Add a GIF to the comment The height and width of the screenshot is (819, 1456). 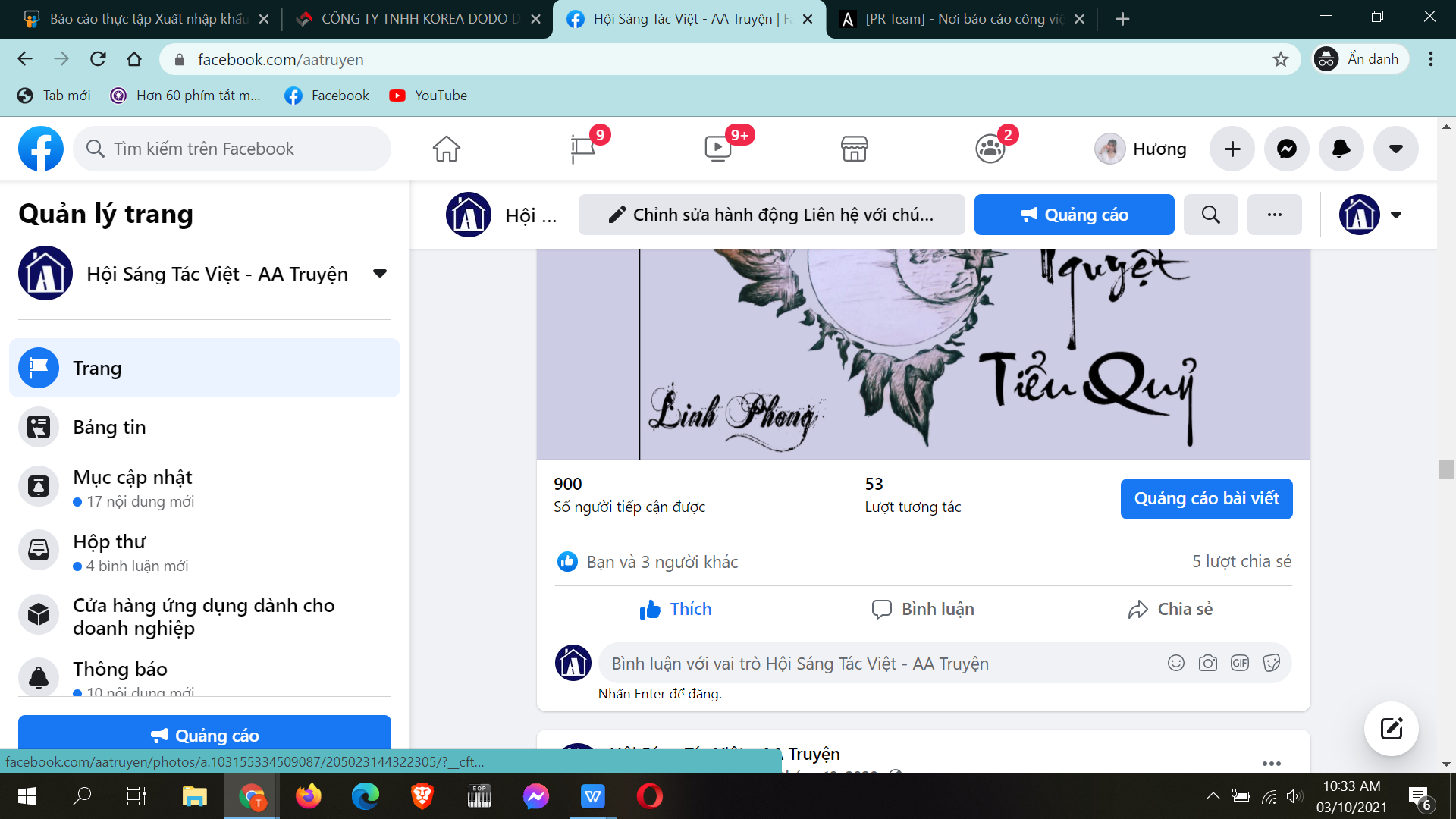[x=1240, y=664]
